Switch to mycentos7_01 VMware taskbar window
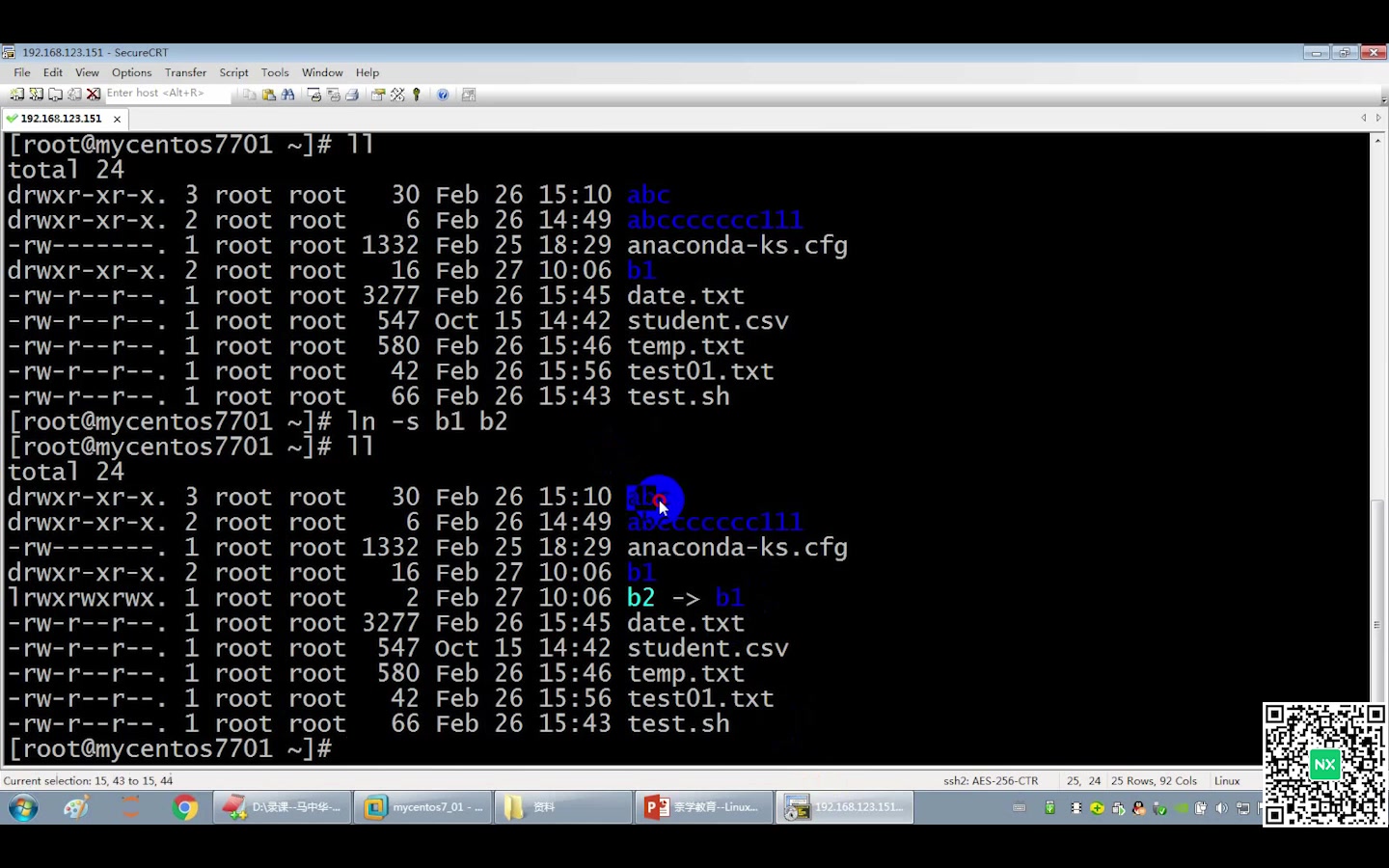1389x868 pixels. [423, 807]
